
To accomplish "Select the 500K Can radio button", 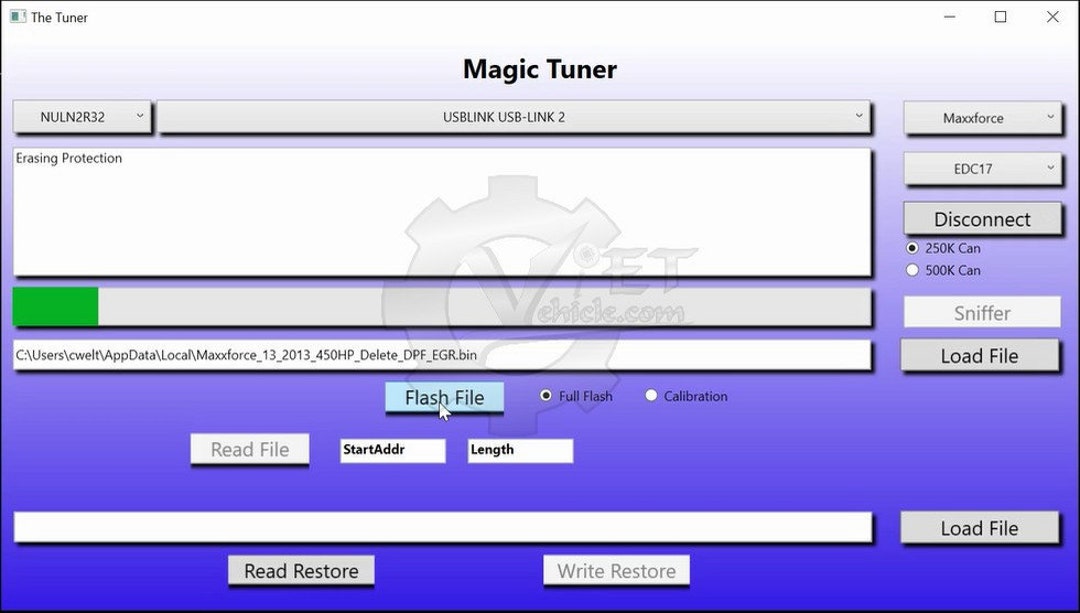I will [912, 270].
